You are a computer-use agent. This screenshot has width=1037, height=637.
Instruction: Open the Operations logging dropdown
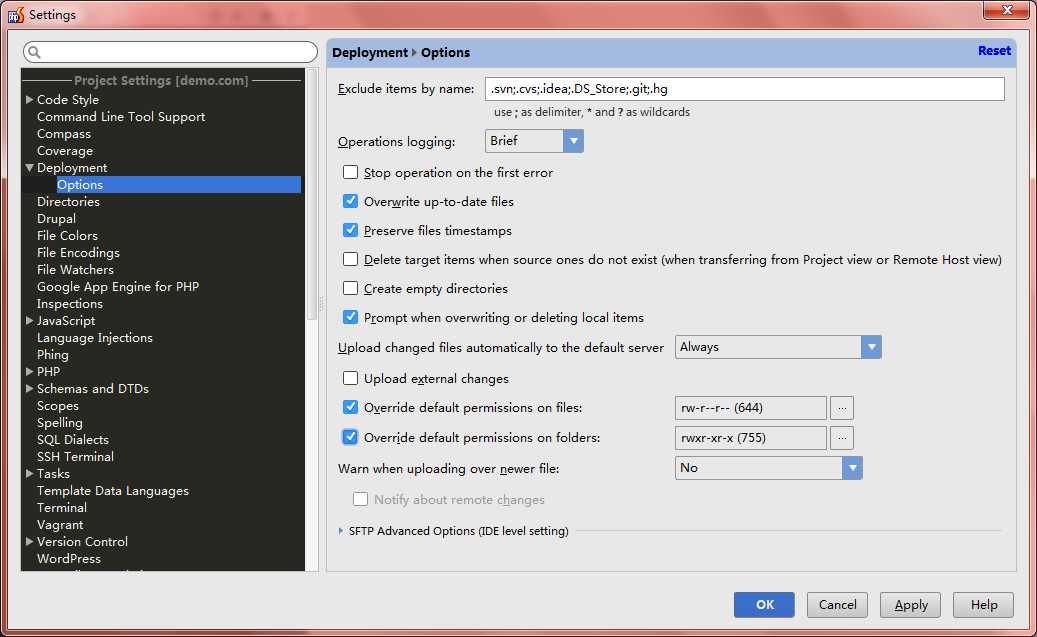(534, 141)
